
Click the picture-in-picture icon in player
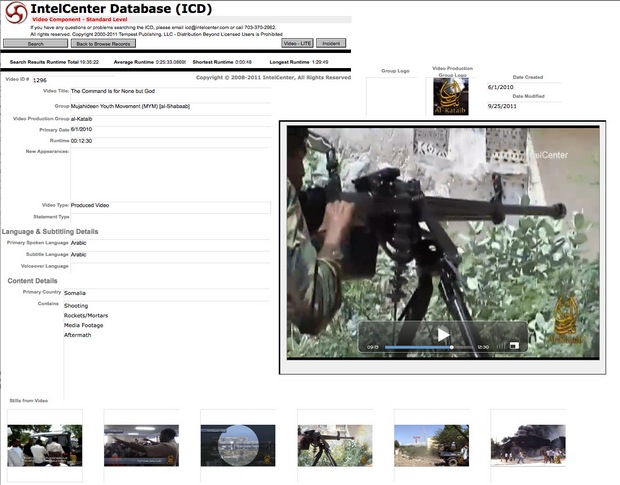pyautogui.click(x=512, y=346)
